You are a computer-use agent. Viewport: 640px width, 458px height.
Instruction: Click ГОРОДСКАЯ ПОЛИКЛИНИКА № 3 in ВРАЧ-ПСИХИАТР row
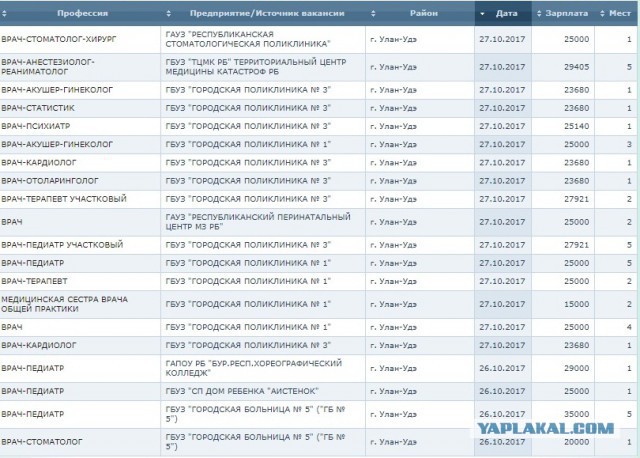263,127
